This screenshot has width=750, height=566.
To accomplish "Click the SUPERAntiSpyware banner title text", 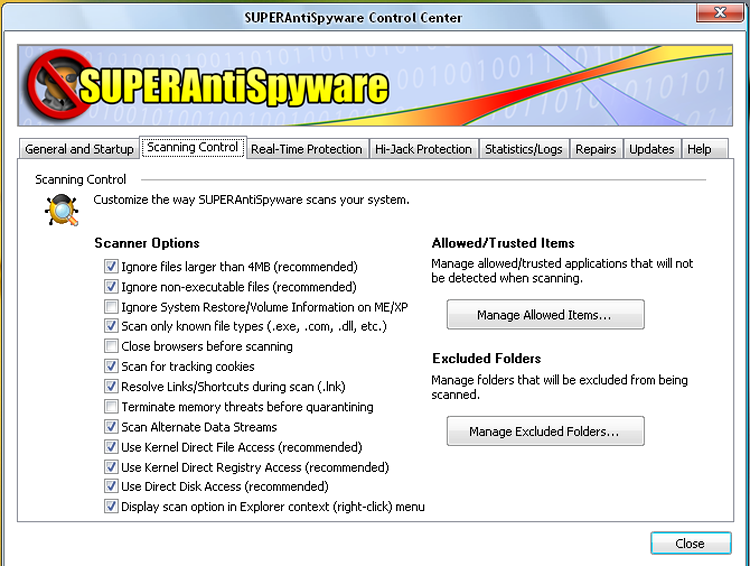I will coord(234,86).
